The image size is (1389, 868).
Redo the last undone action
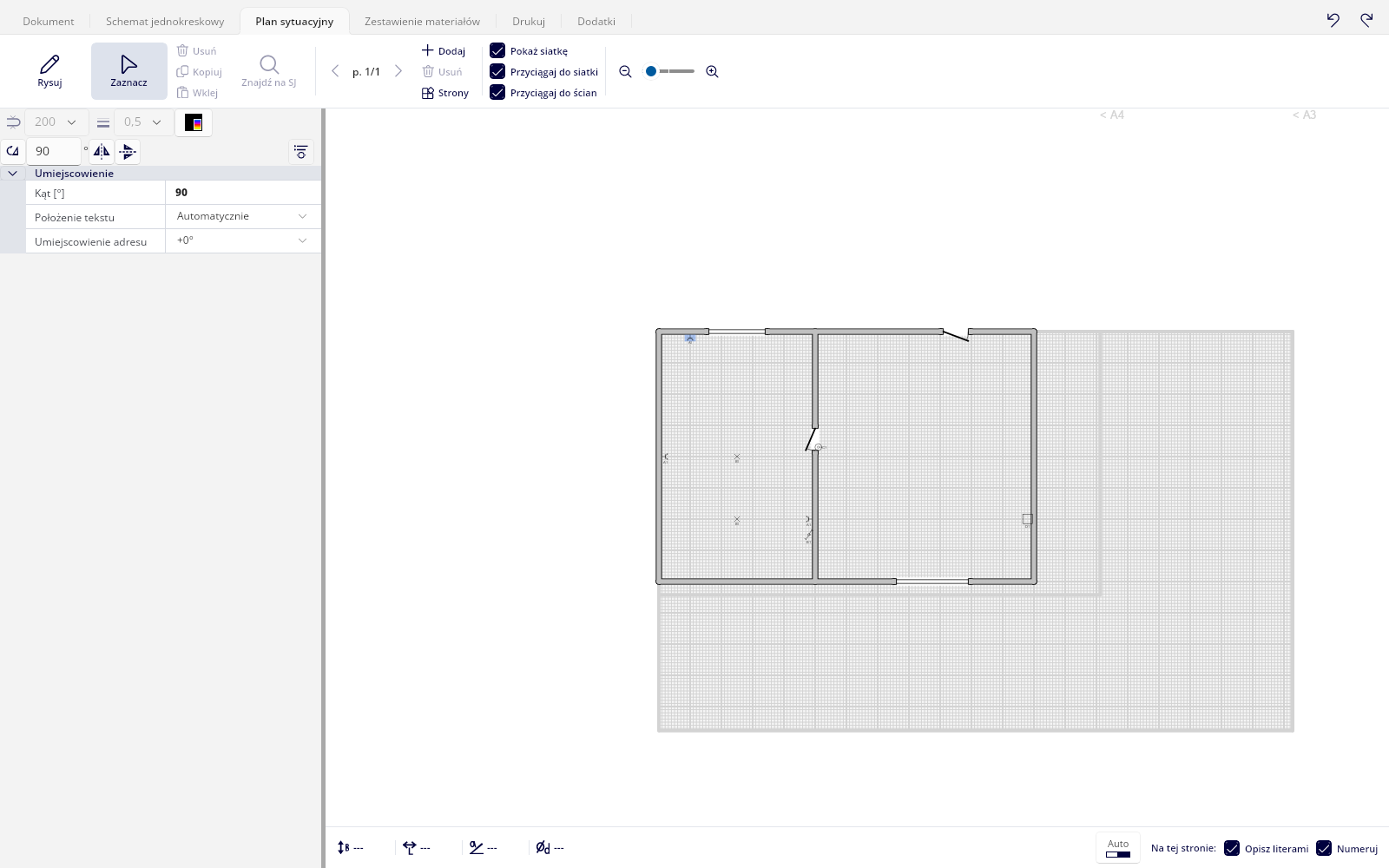click(1366, 20)
